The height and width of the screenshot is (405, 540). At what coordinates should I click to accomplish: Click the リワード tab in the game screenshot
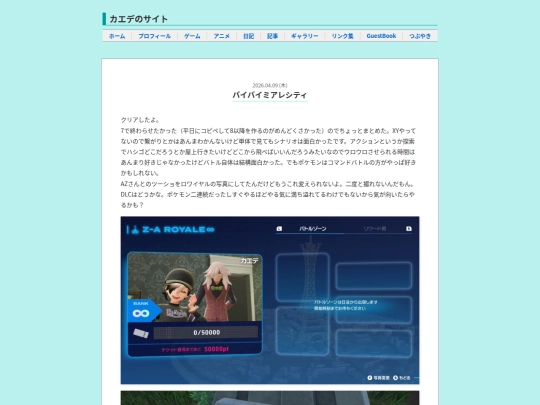click(x=375, y=229)
